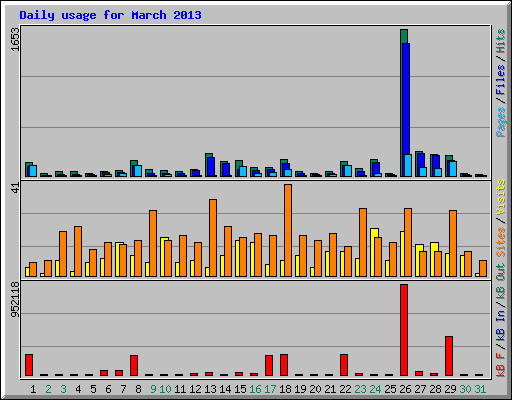
Task: Click the Sites legend label
Action: pyautogui.click(x=500, y=242)
